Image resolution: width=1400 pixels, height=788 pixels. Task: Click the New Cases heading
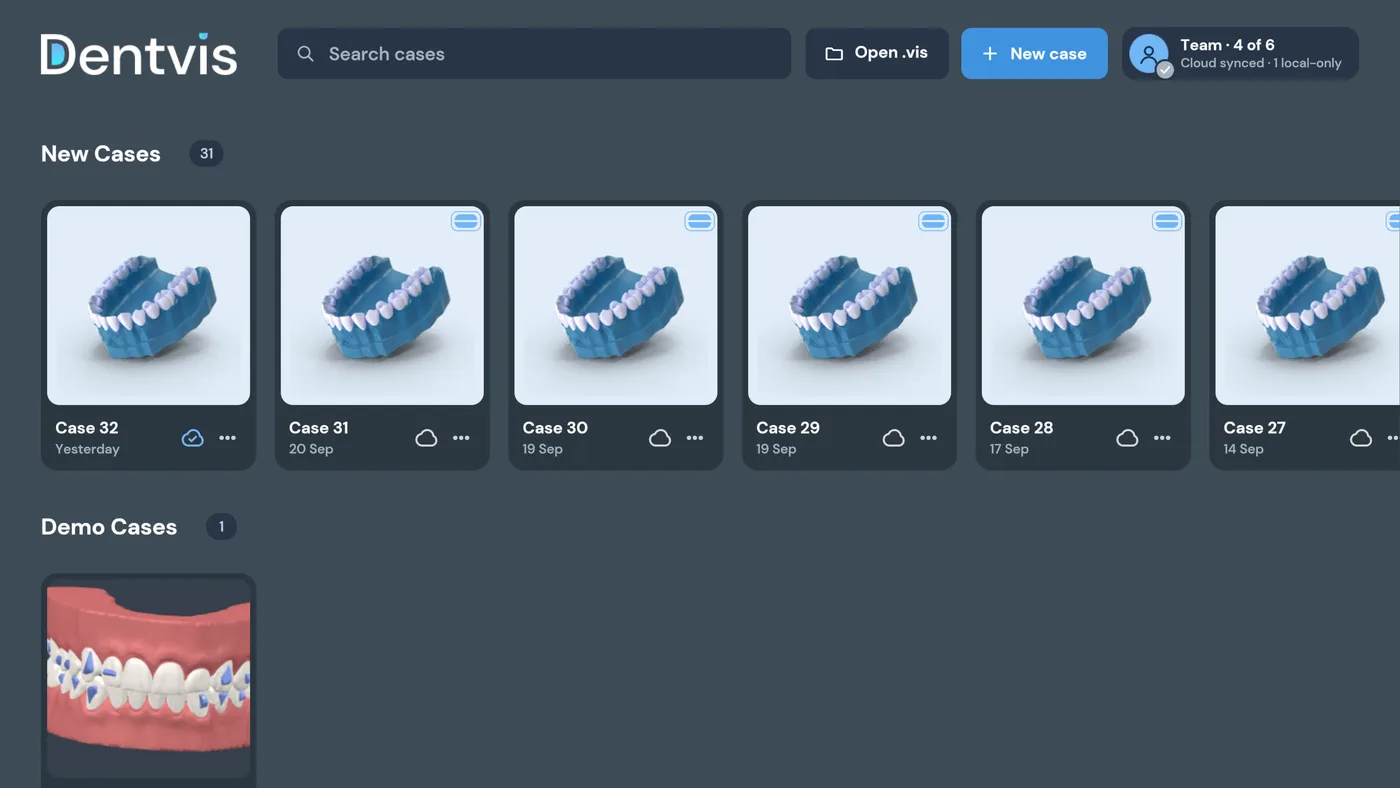coord(101,154)
